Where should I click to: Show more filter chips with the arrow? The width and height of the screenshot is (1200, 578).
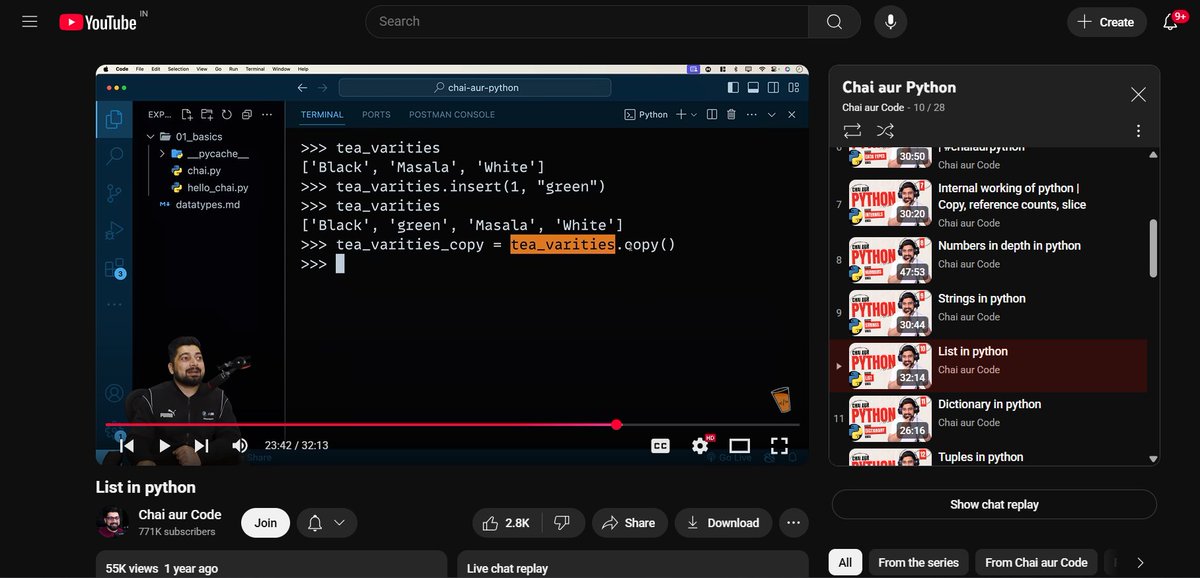(x=1140, y=563)
